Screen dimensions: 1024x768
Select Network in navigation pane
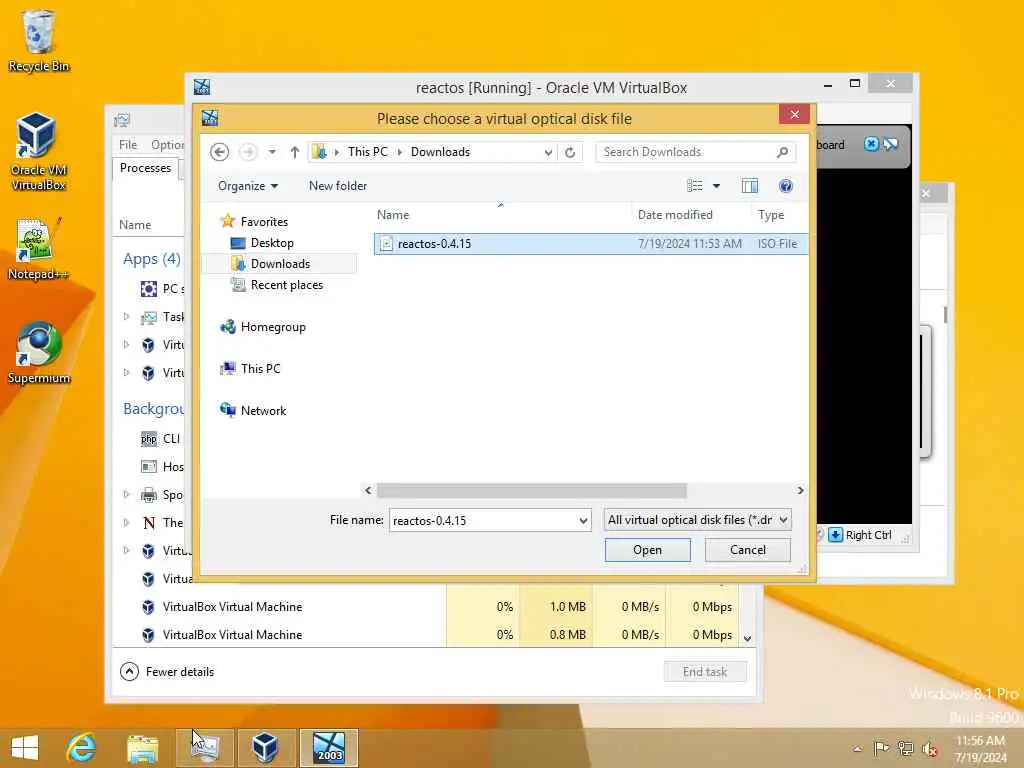click(263, 411)
